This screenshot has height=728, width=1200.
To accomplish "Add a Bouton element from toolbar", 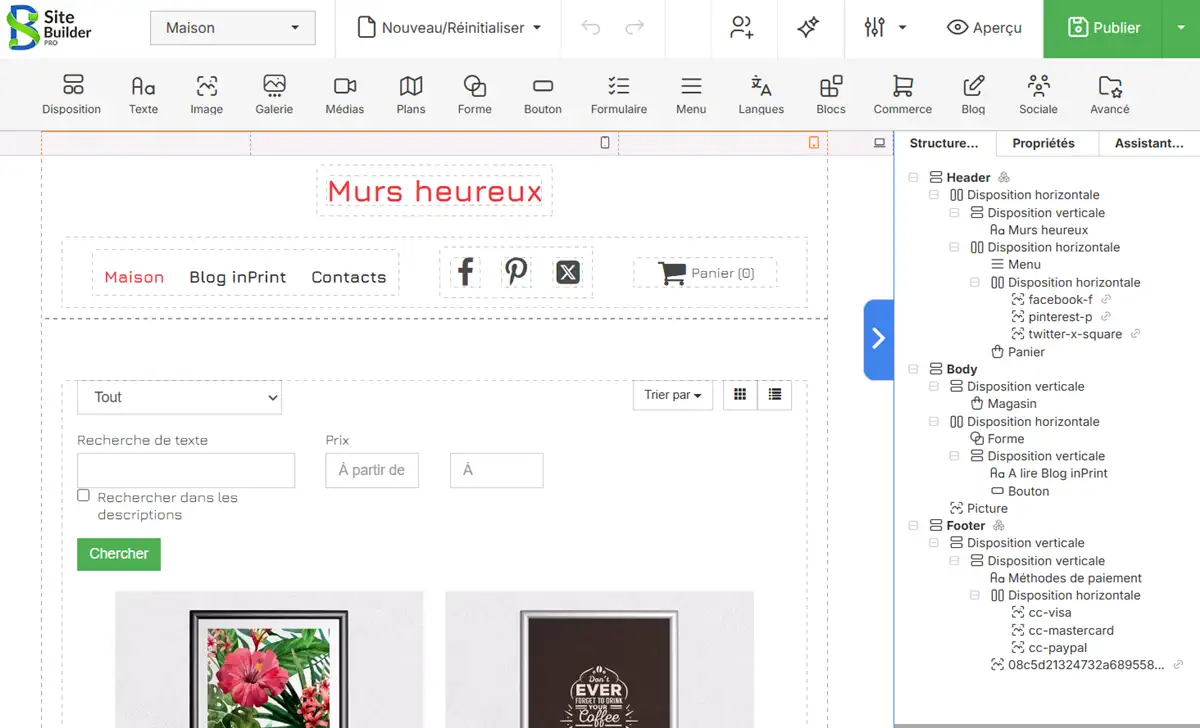I will (543, 95).
